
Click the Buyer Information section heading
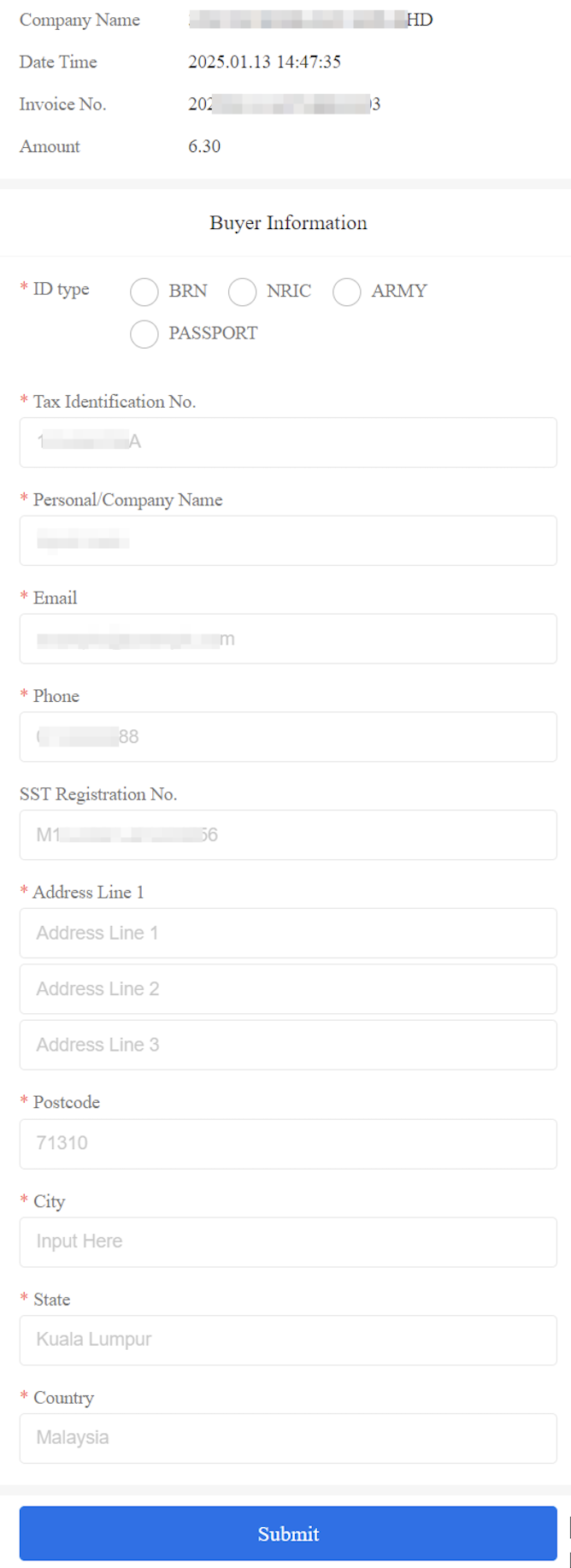click(x=288, y=223)
